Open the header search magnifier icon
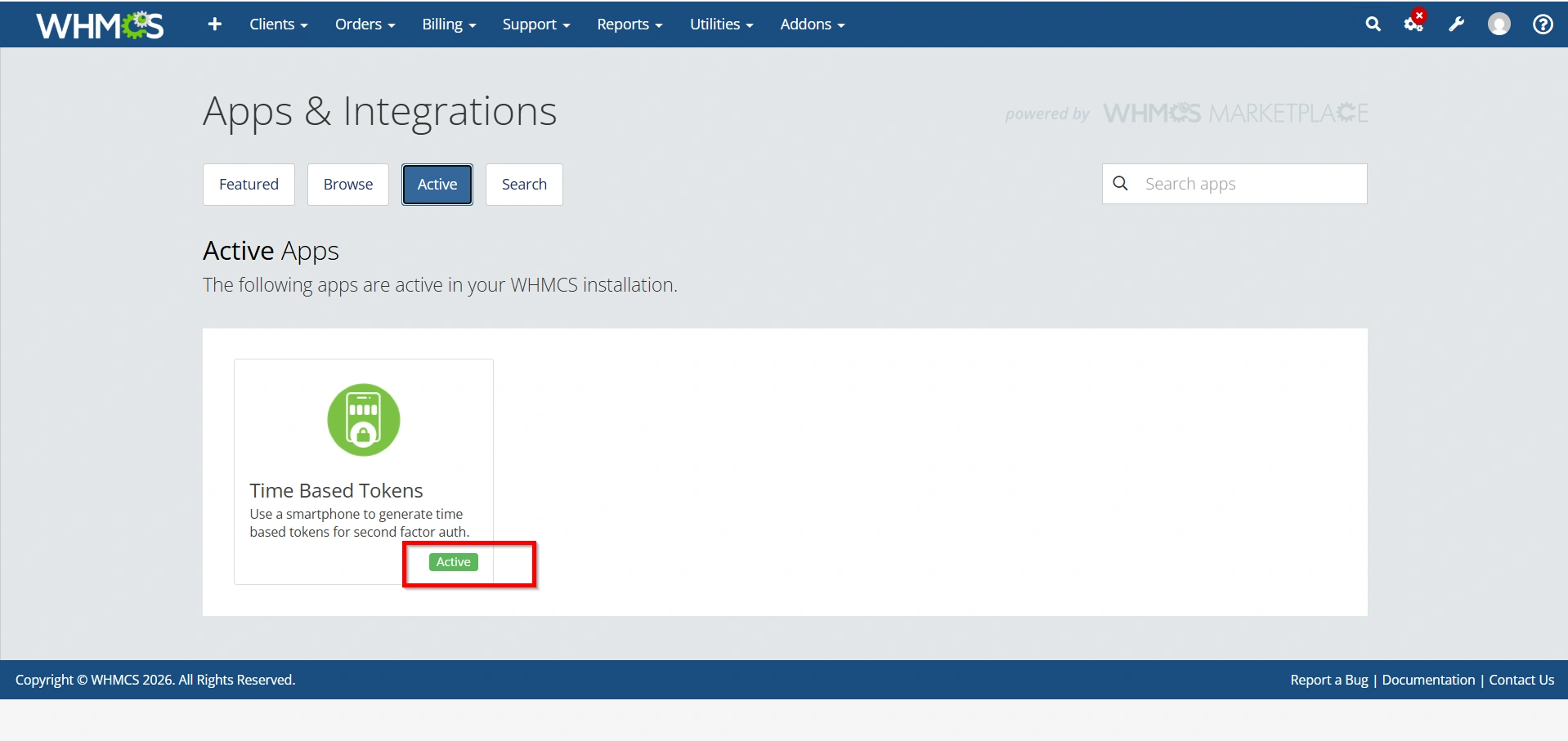 click(x=1373, y=25)
